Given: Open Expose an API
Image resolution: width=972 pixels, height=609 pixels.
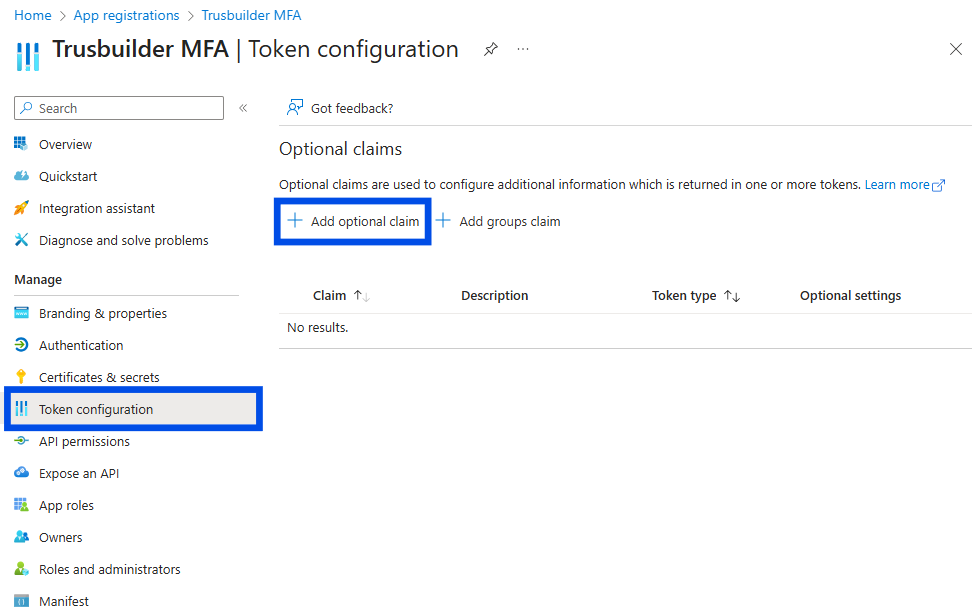Looking at the screenshot, I should click(80, 472).
